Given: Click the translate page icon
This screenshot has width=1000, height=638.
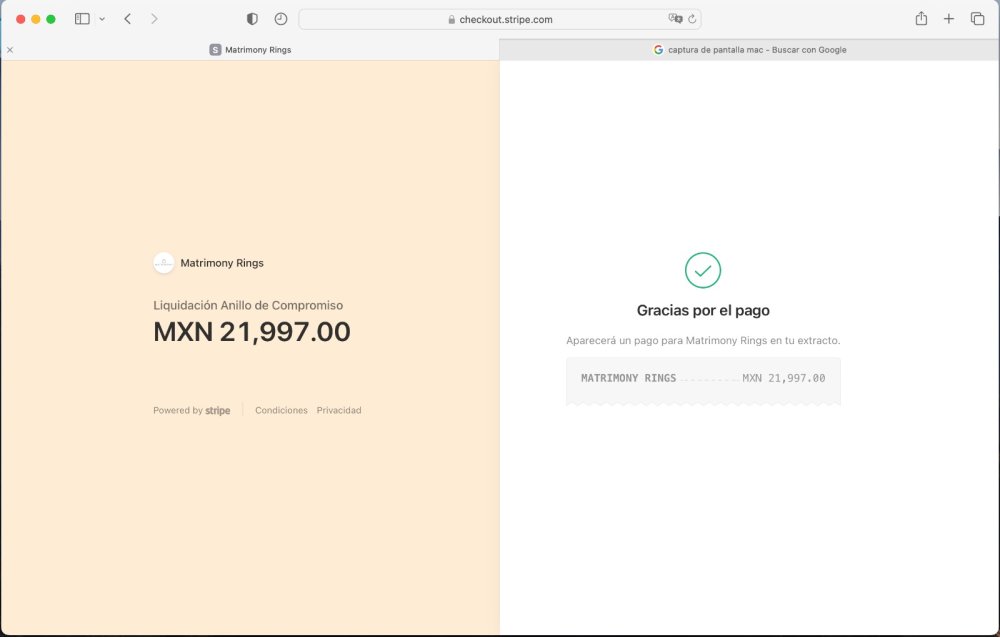Looking at the screenshot, I should pos(675,19).
